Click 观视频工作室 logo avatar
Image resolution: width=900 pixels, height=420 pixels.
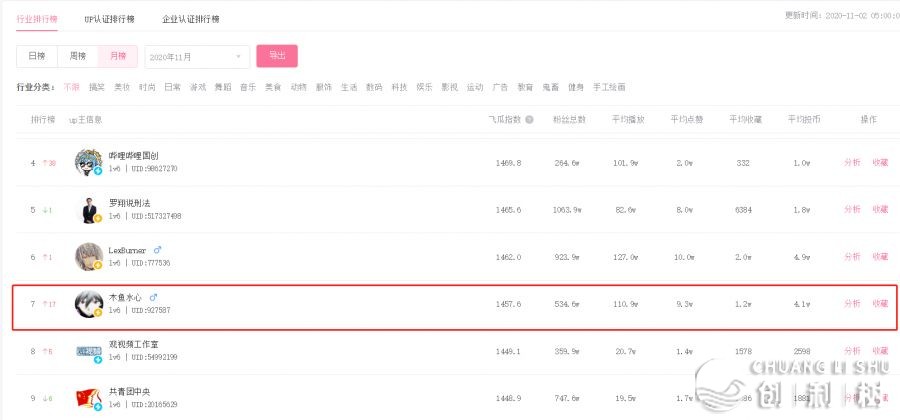(88, 351)
